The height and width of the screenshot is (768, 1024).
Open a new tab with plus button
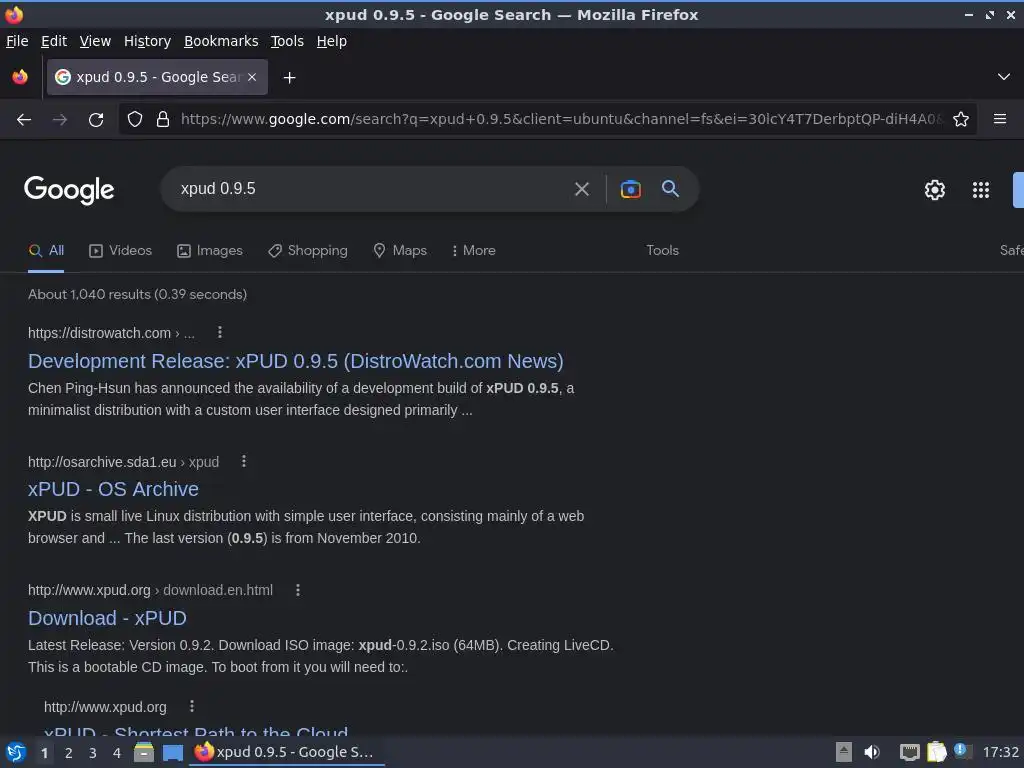289,78
